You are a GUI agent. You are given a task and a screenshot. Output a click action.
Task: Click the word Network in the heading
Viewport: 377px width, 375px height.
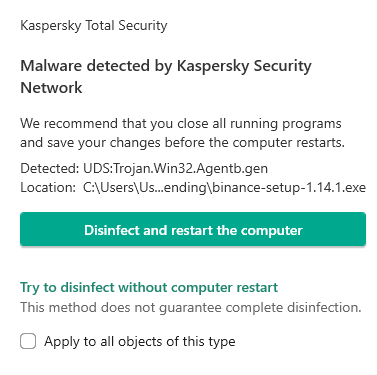pos(51,88)
